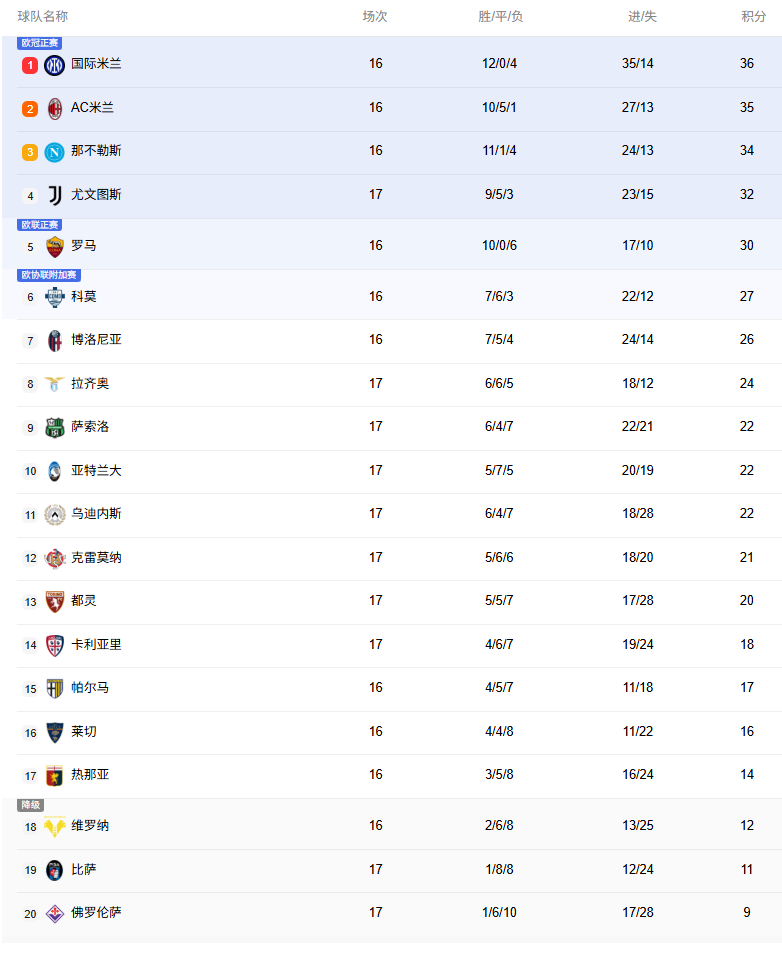
Task: Click the 球队名称 column header
Action: click(x=43, y=17)
